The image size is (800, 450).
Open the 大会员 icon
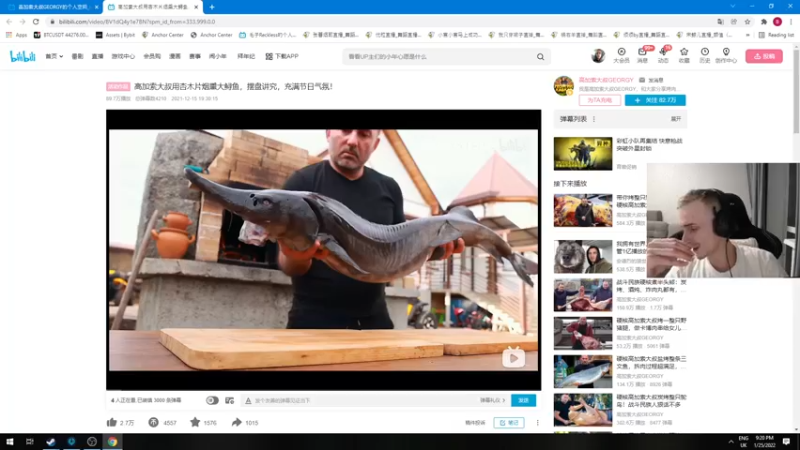[x=621, y=55]
